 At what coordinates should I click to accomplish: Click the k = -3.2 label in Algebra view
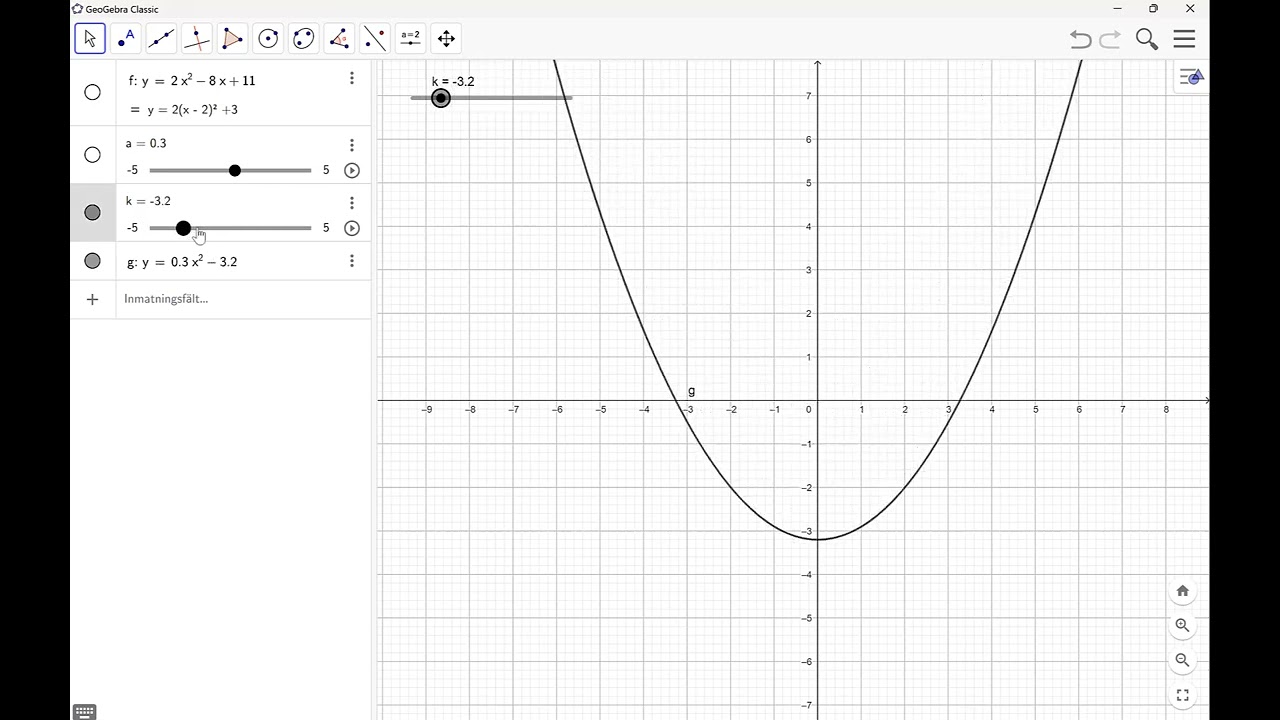pos(148,201)
